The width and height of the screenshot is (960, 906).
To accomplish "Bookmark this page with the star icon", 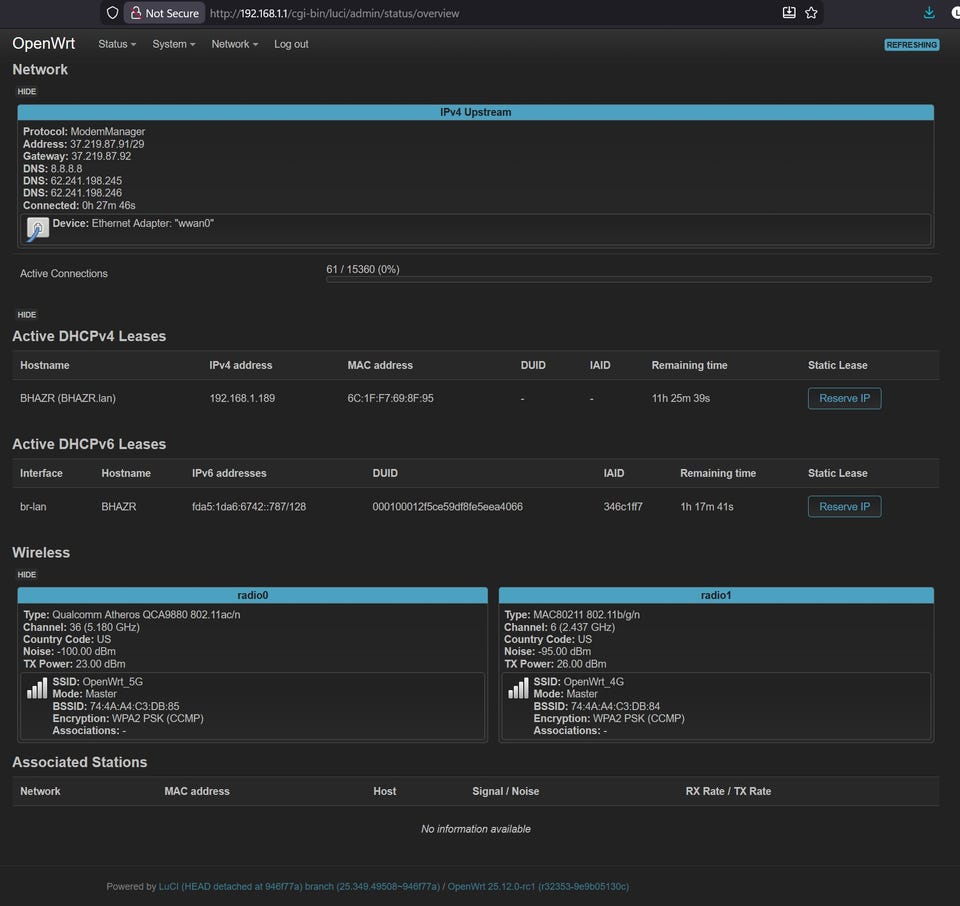I will (811, 13).
